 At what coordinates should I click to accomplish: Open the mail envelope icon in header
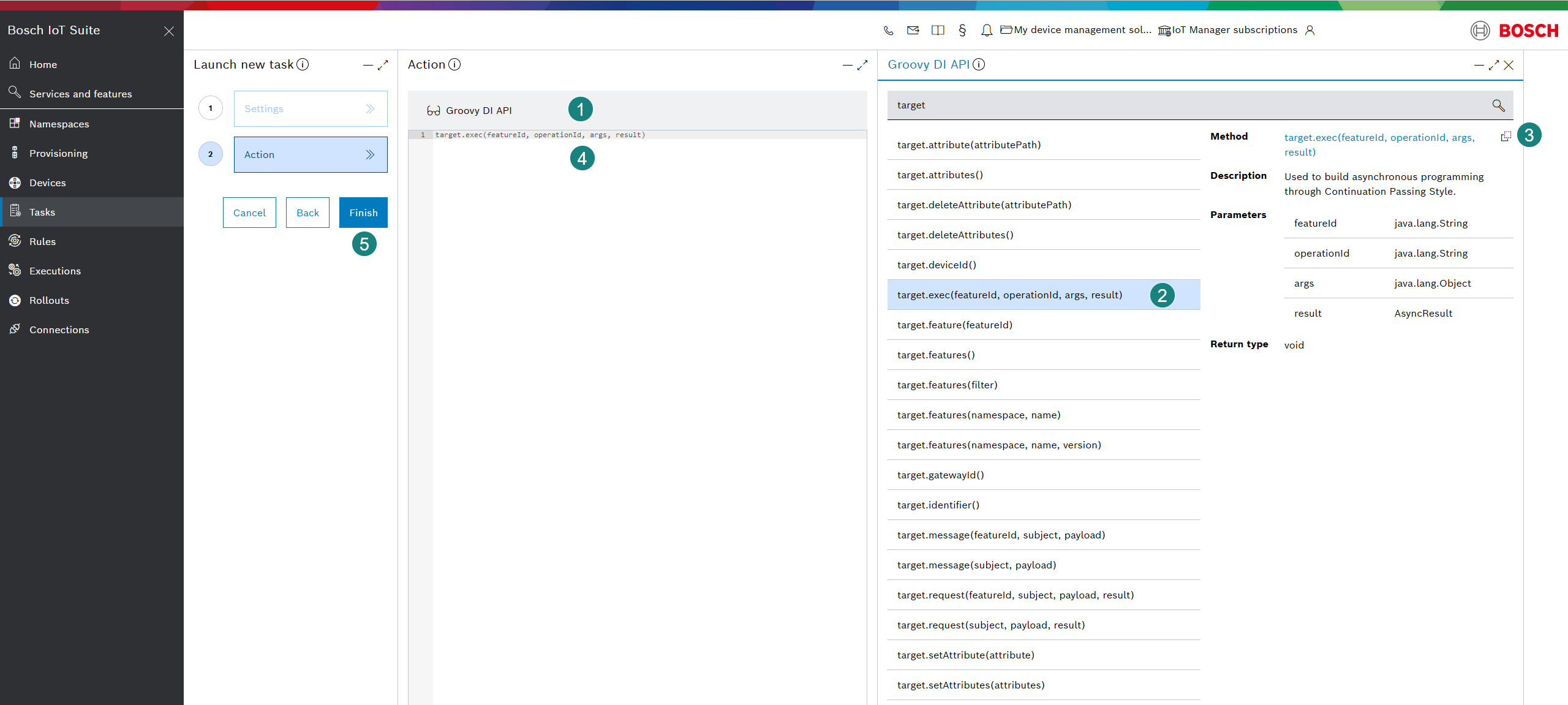coord(913,30)
